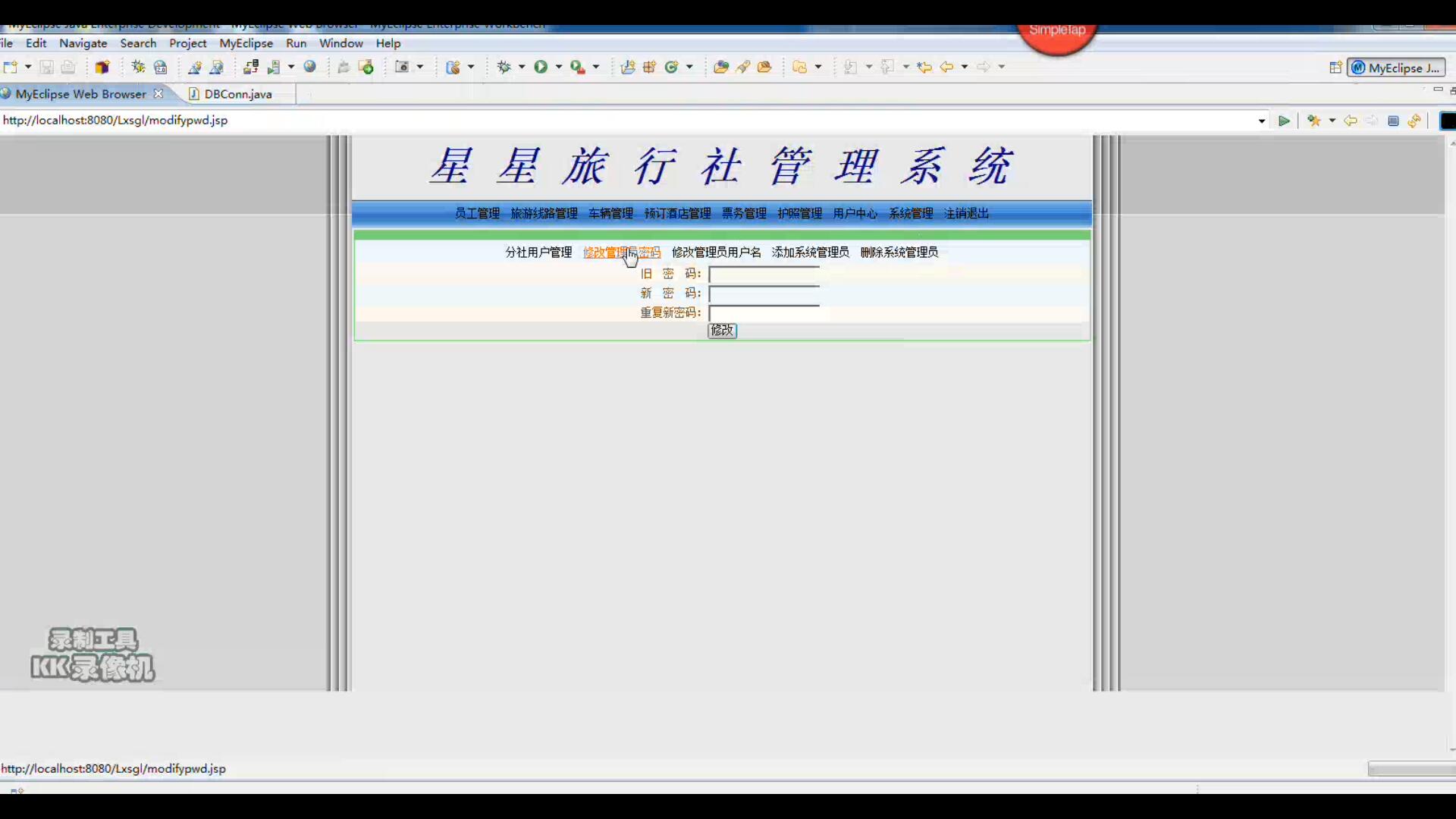Click the server 2.0 deploy icon
The image size is (1456, 819).
point(161,67)
